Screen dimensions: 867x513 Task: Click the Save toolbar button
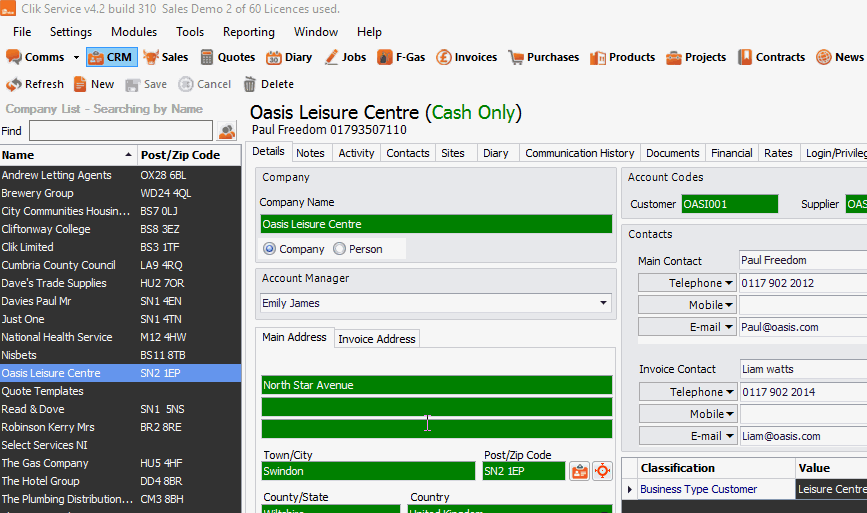(x=147, y=84)
